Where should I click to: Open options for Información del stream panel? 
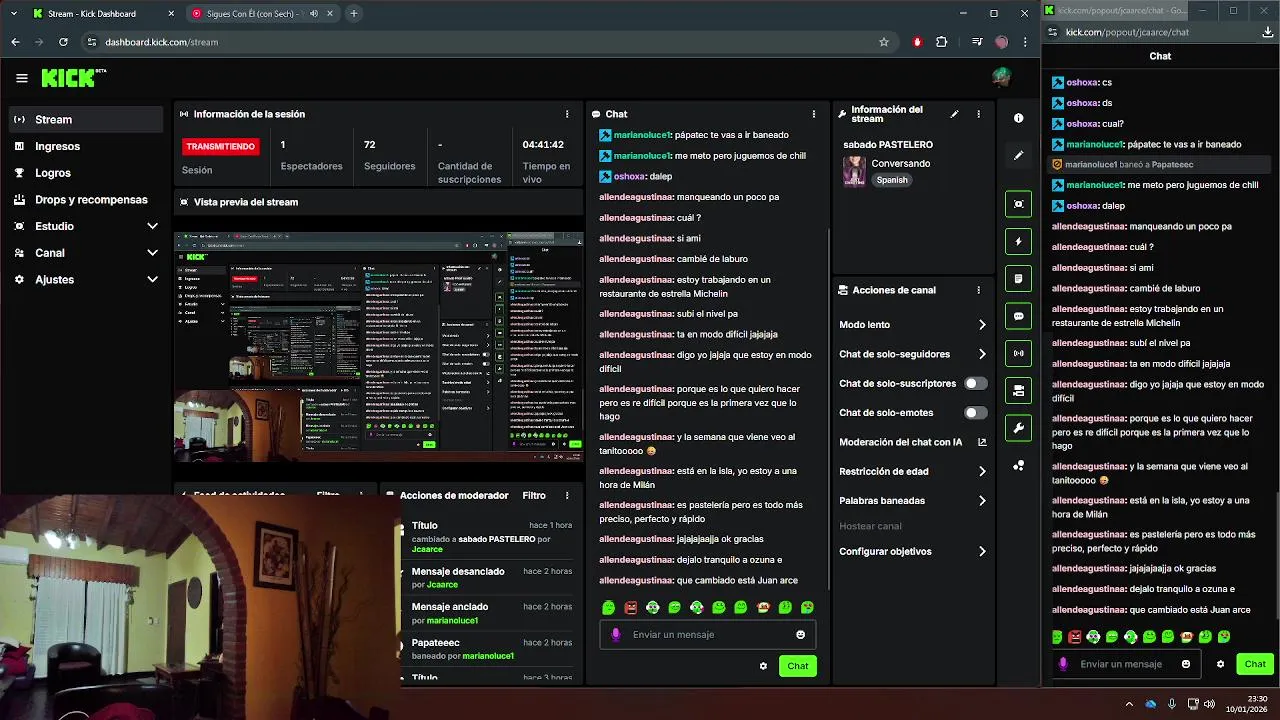pyautogui.click(x=978, y=114)
